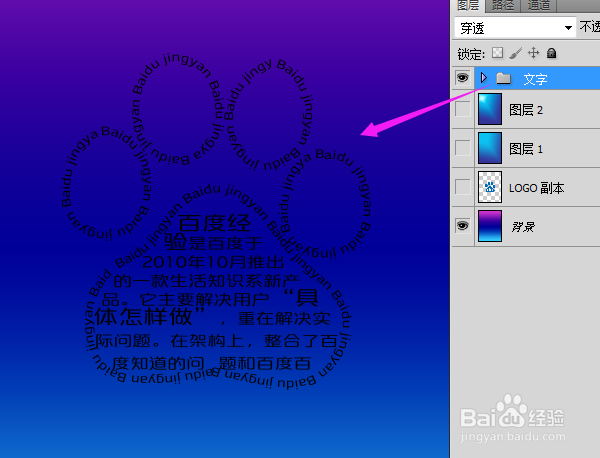600x458 pixels.
Task: Show layer 图层 1 visibility box
Action: (463, 148)
